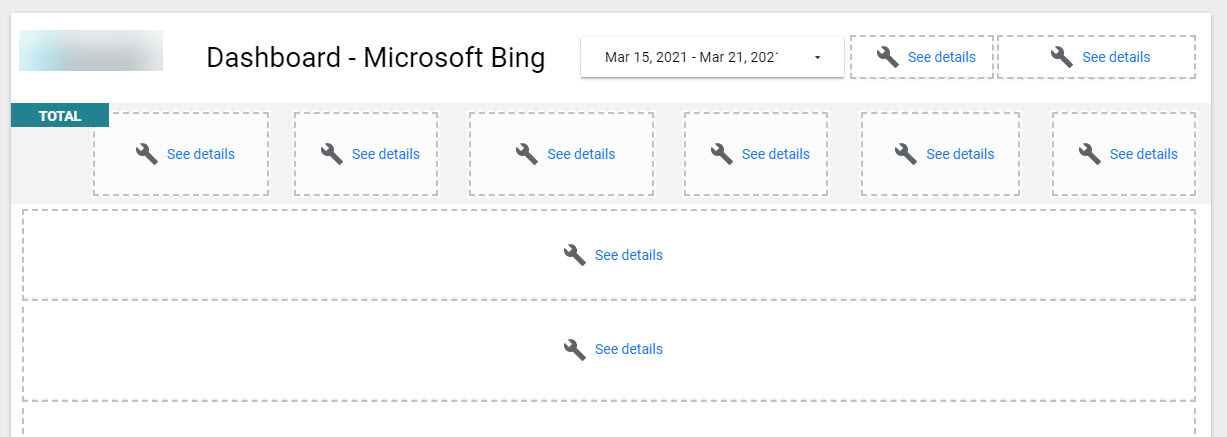Click wrench icon in fifth TOTAL row box
Viewport: 1227px width, 437px height.
[x=906, y=154]
